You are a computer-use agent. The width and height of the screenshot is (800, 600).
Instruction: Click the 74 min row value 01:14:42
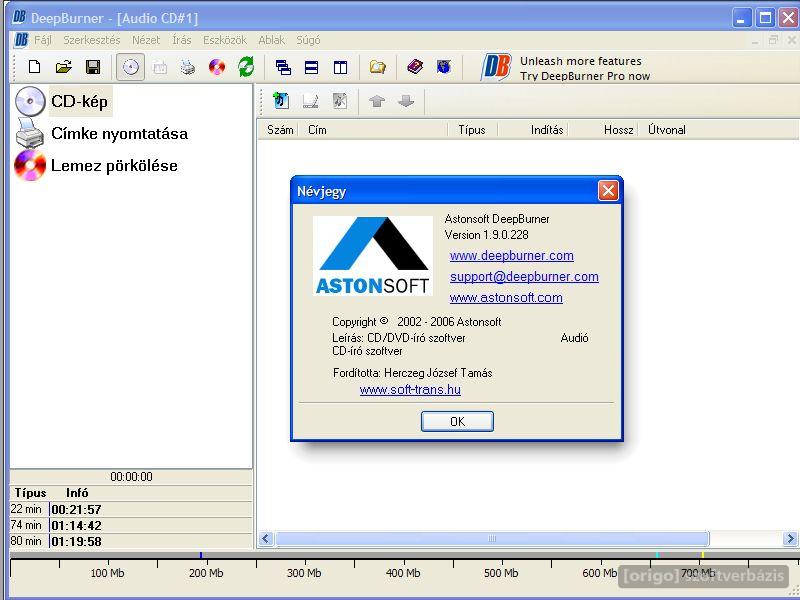pos(77,526)
